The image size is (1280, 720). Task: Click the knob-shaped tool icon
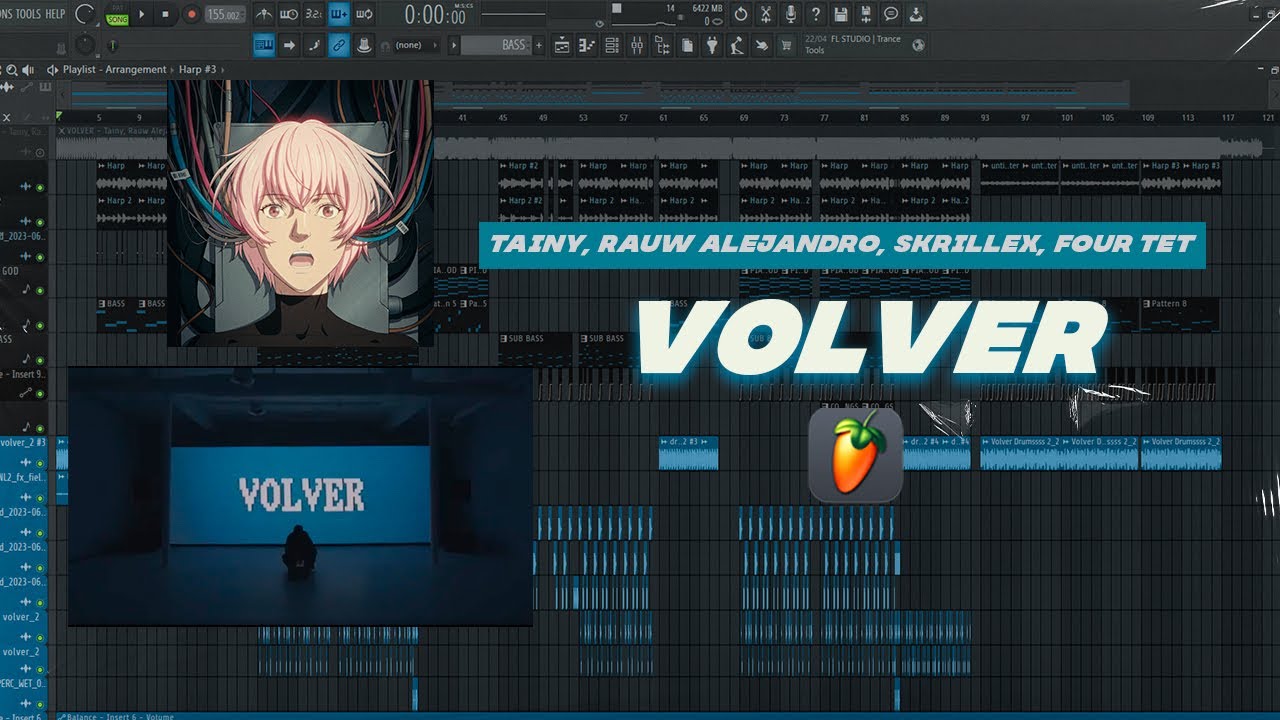pyautogui.click(x=364, y=45)
